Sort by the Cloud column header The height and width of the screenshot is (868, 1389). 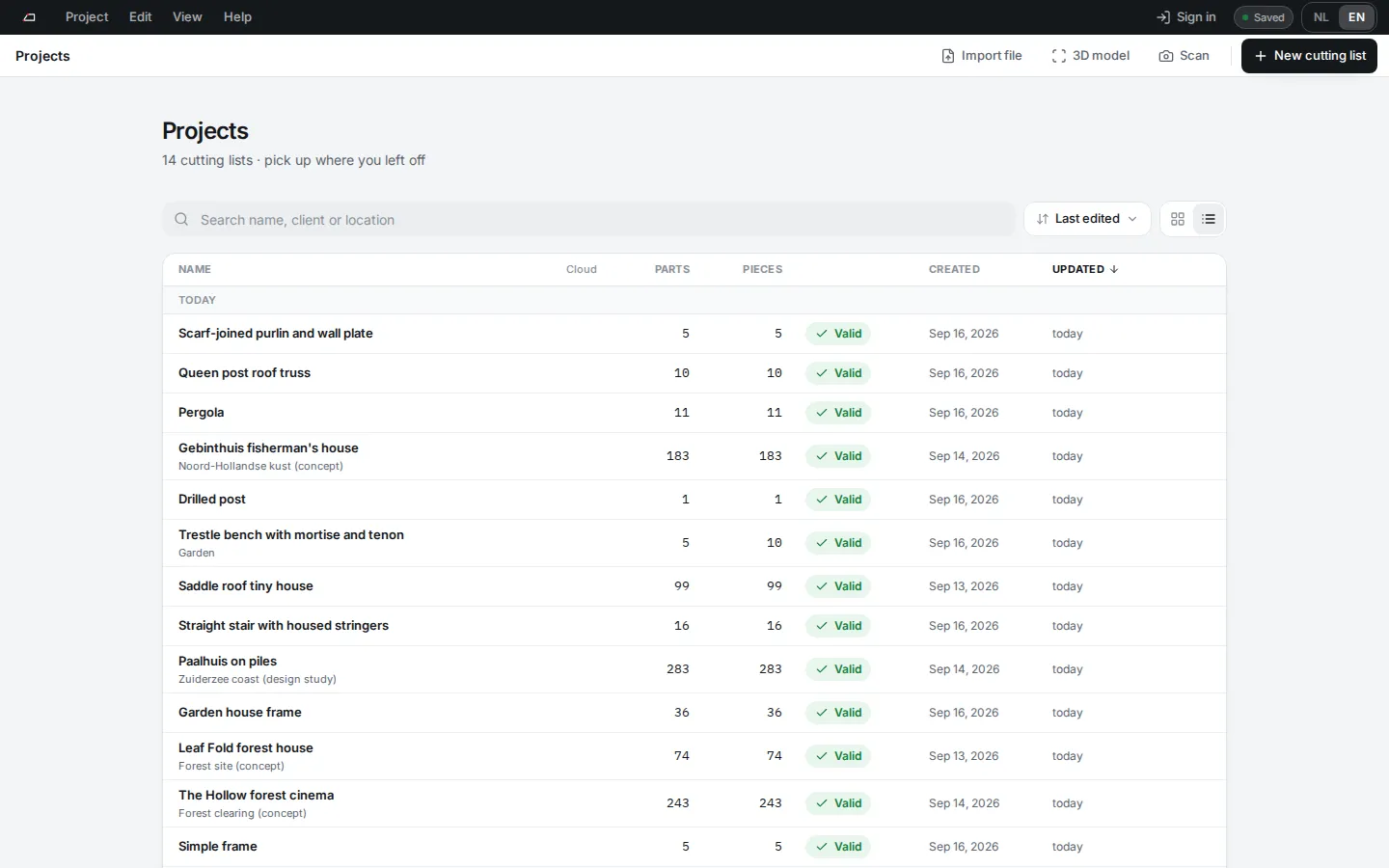coord(582,270)
